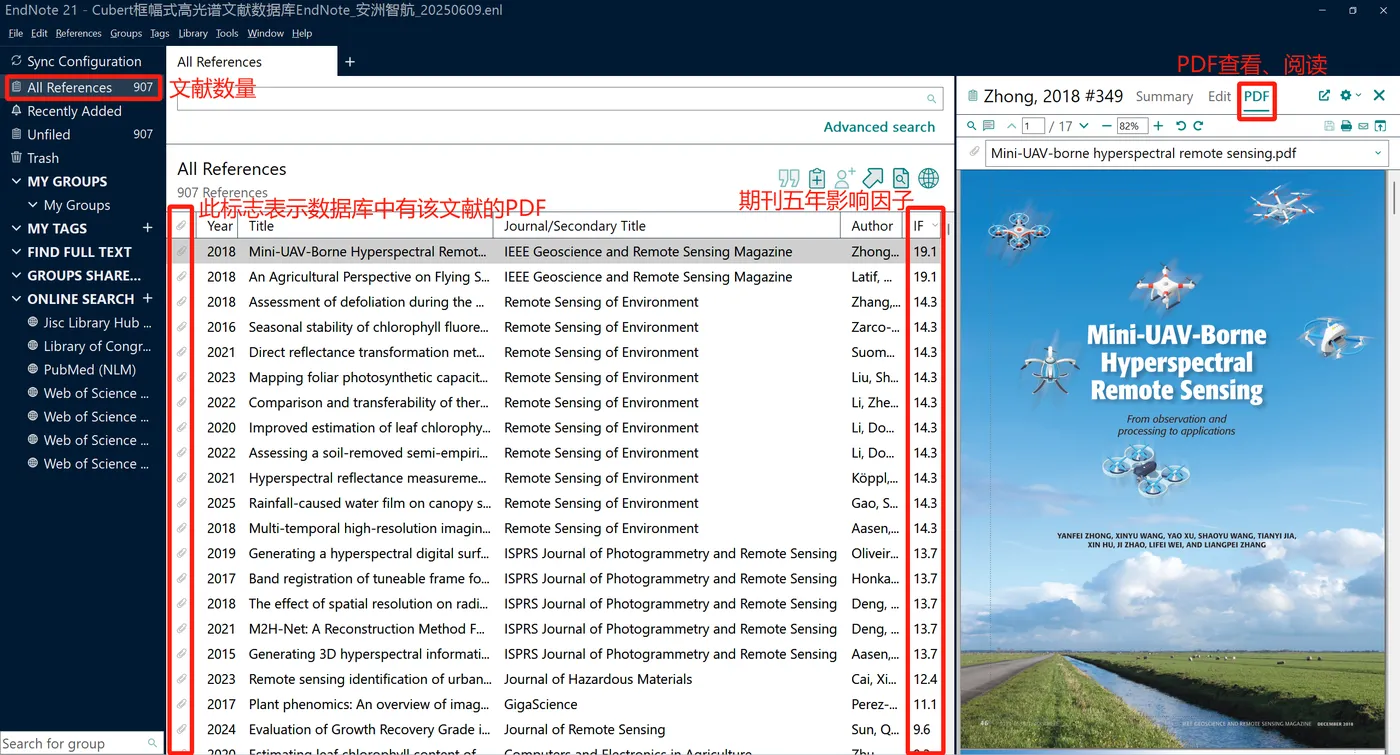Open the Groups menu
Image resolution: width=1400 pixels, height=755 pixels.
click(126, 33)
